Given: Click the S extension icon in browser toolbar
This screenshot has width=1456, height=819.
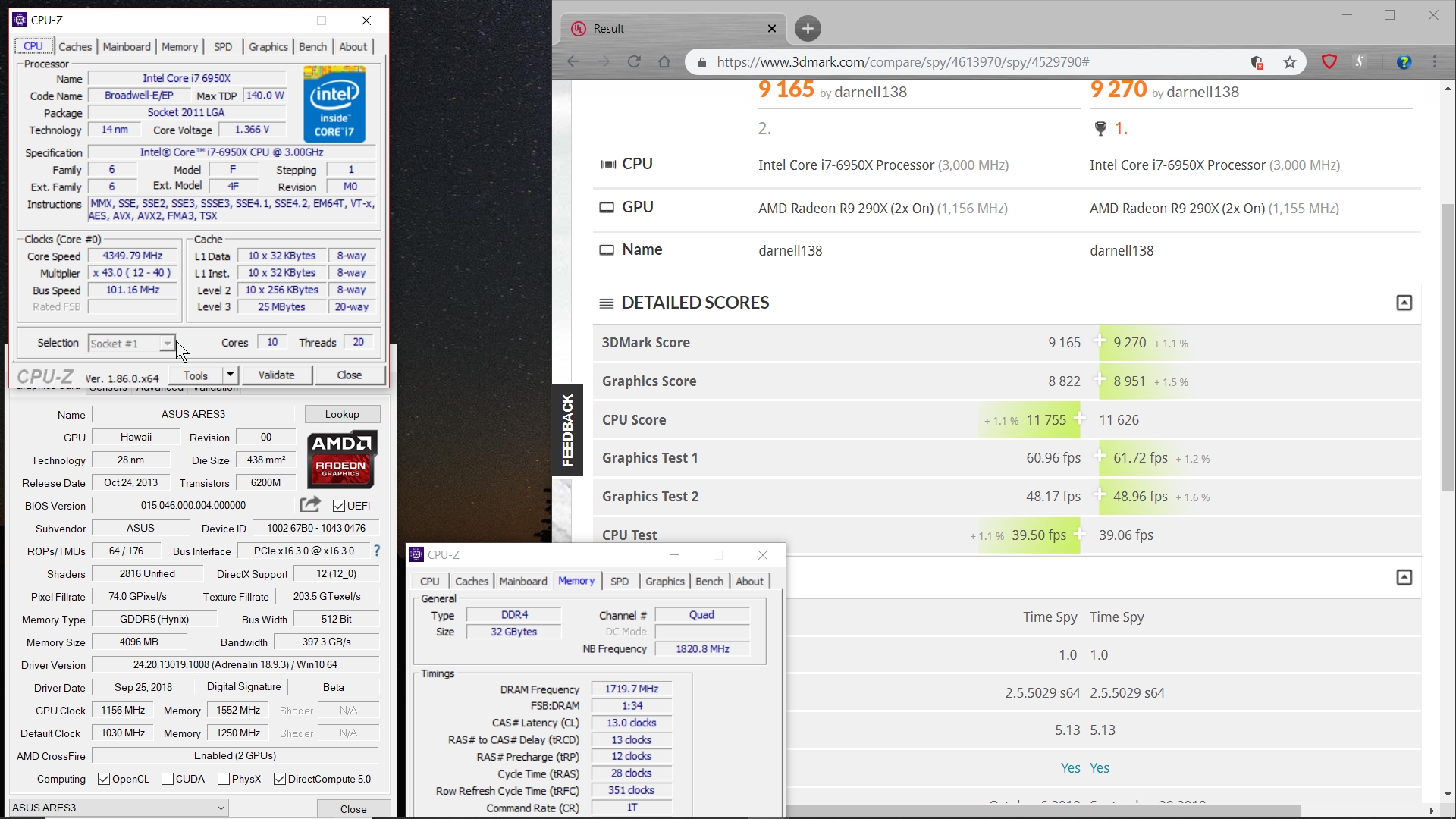Looking at the screenshot, I should point(1360,62).
